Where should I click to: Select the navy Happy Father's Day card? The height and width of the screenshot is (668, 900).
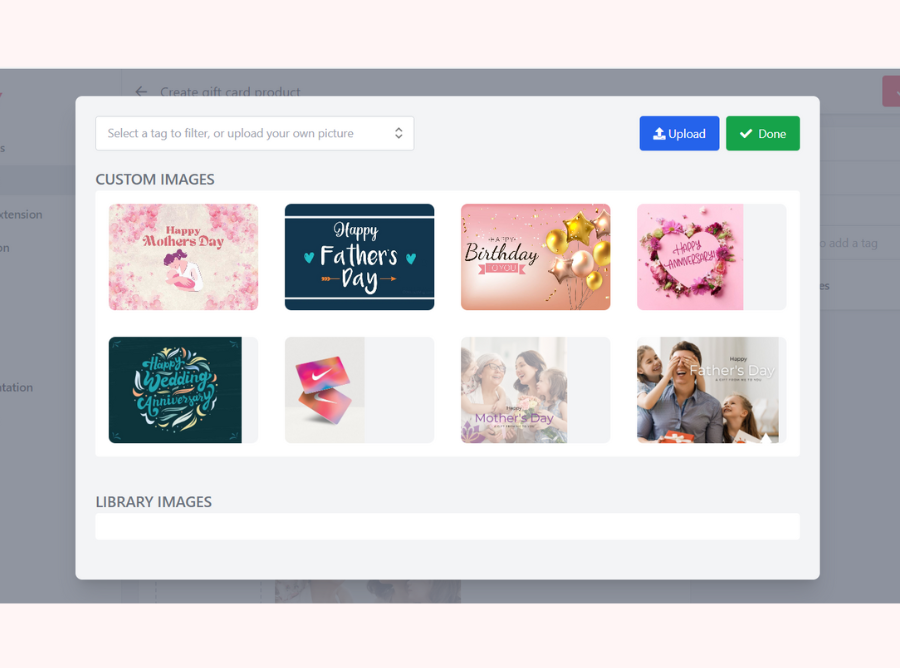tap(359, 257)
